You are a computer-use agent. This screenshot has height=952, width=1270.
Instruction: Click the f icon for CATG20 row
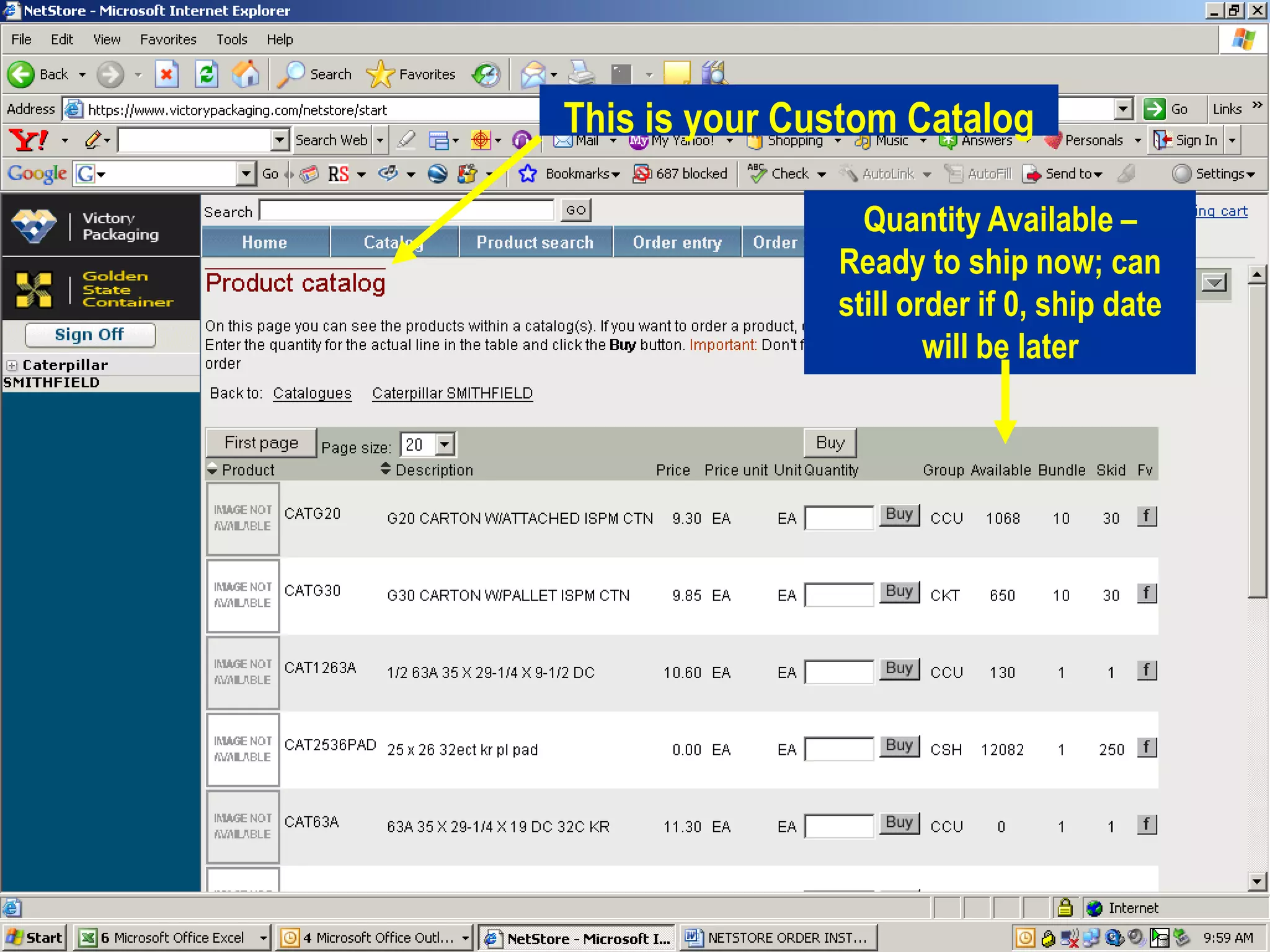1147,516
